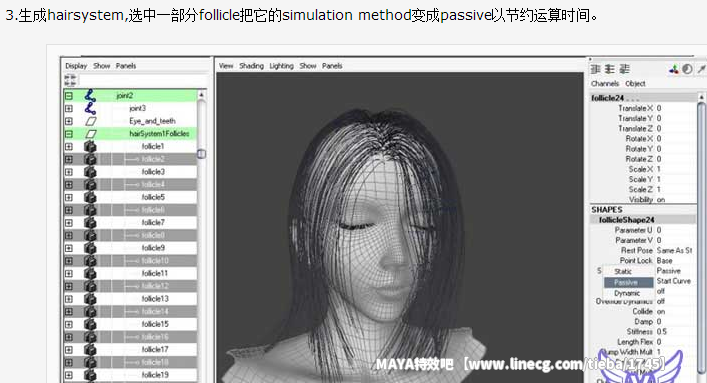Click the Eye_and_teeth mesh icon
This screenshot has height=383, width=707.
pos(91,121)
